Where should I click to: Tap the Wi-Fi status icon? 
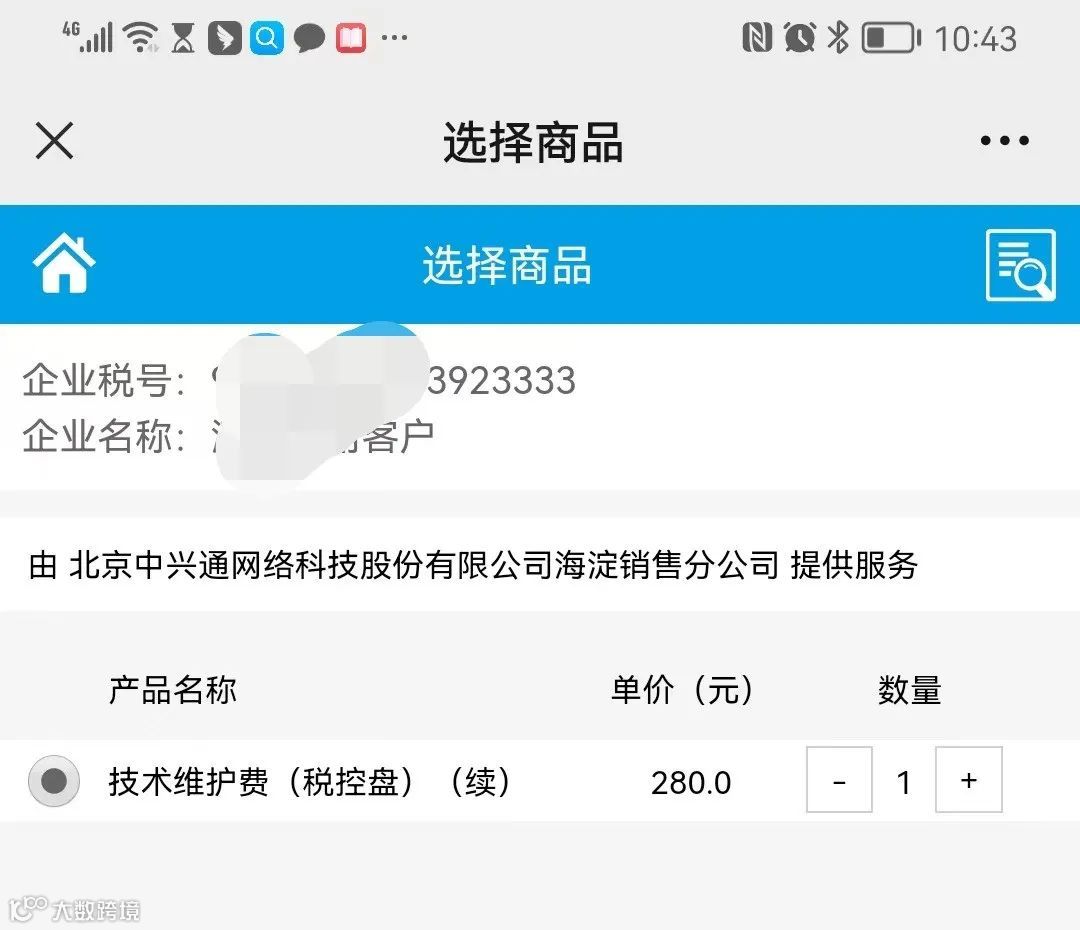[141, 37]
